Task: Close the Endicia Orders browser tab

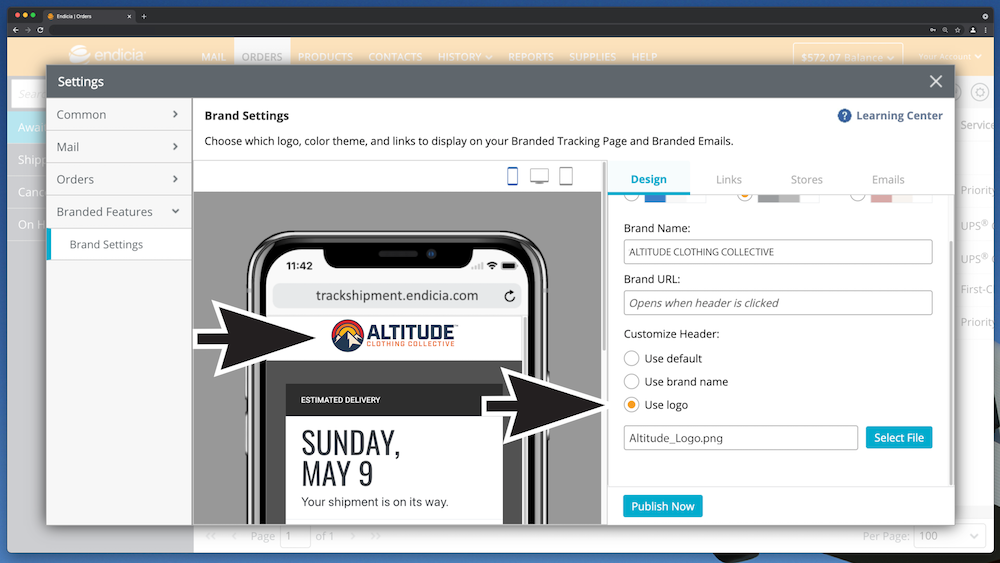Action: click(x=129, y=17)
